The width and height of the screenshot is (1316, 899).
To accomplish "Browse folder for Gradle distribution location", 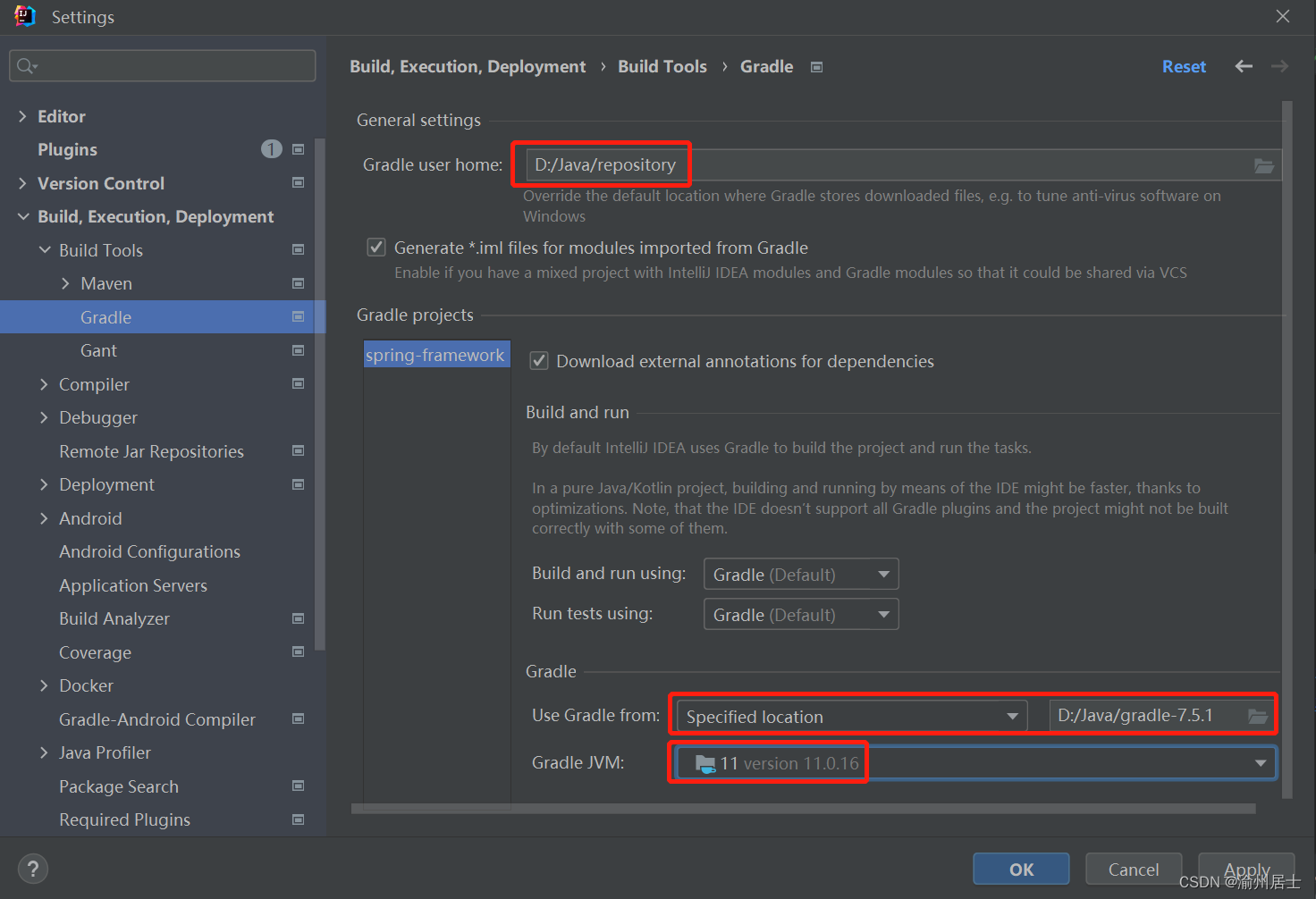I will [x=1258, y=716].
